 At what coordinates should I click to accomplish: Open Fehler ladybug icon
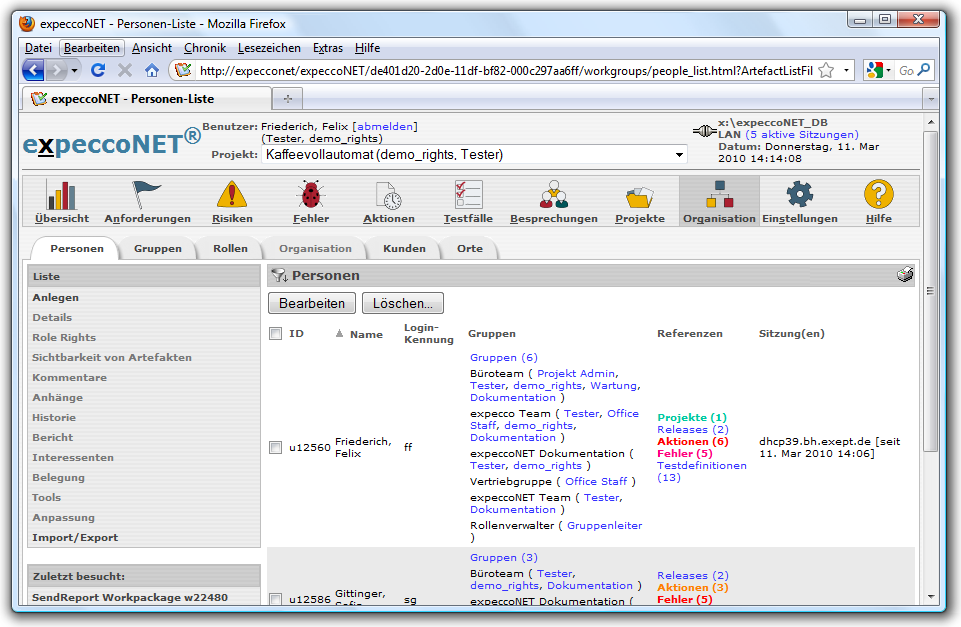(310, 195)
